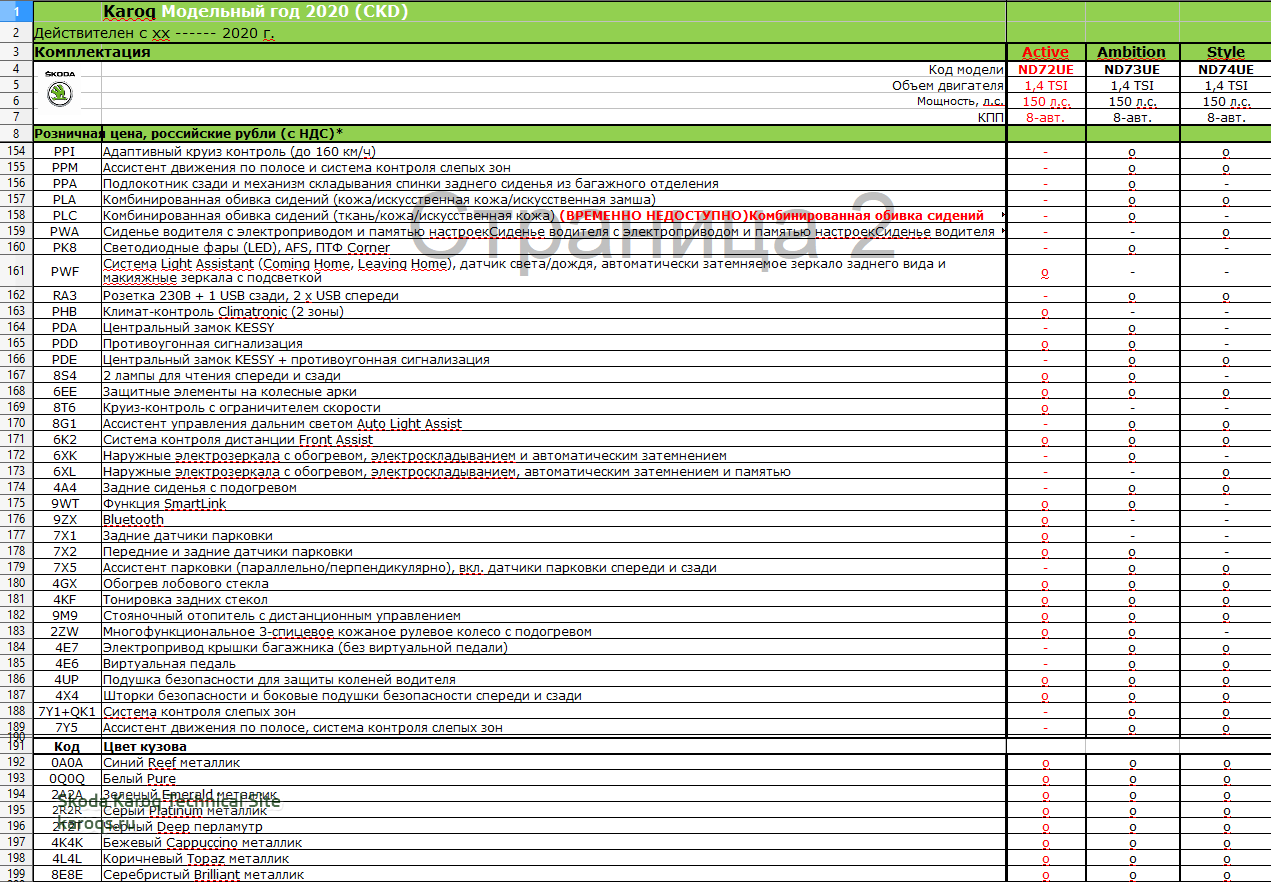
Task: Click the model code cell ND72UE
Action: point(1045,70)
